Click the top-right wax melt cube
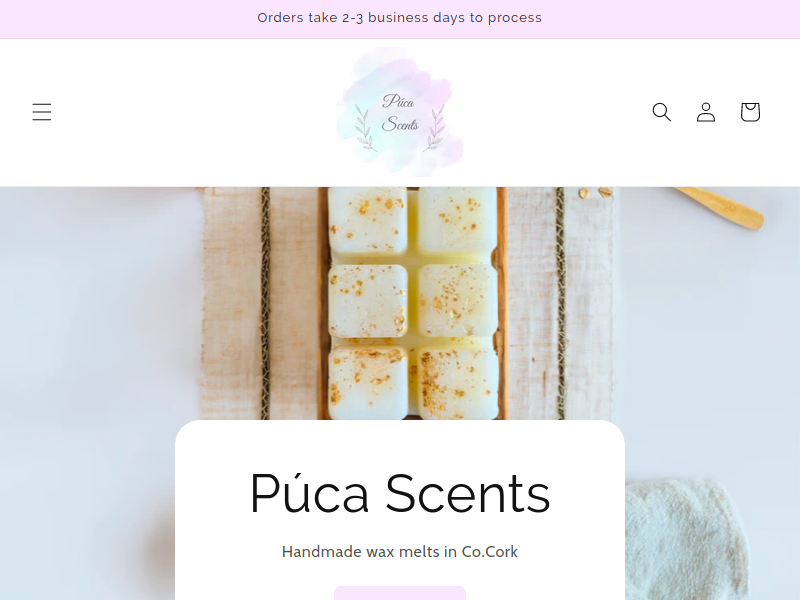Viewport: 800px width, 600px height. 457,221
